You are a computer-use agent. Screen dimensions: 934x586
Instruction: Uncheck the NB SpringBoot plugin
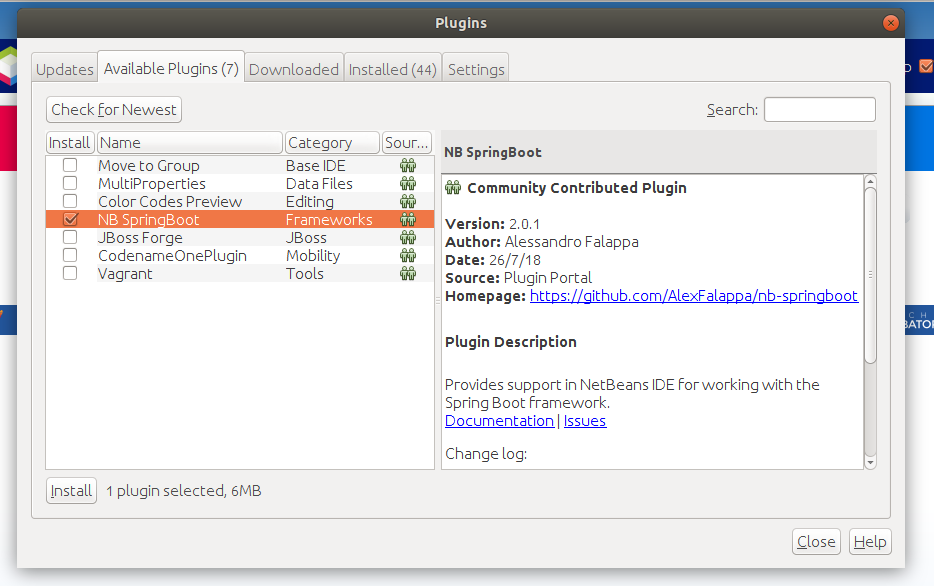[69, 219]
